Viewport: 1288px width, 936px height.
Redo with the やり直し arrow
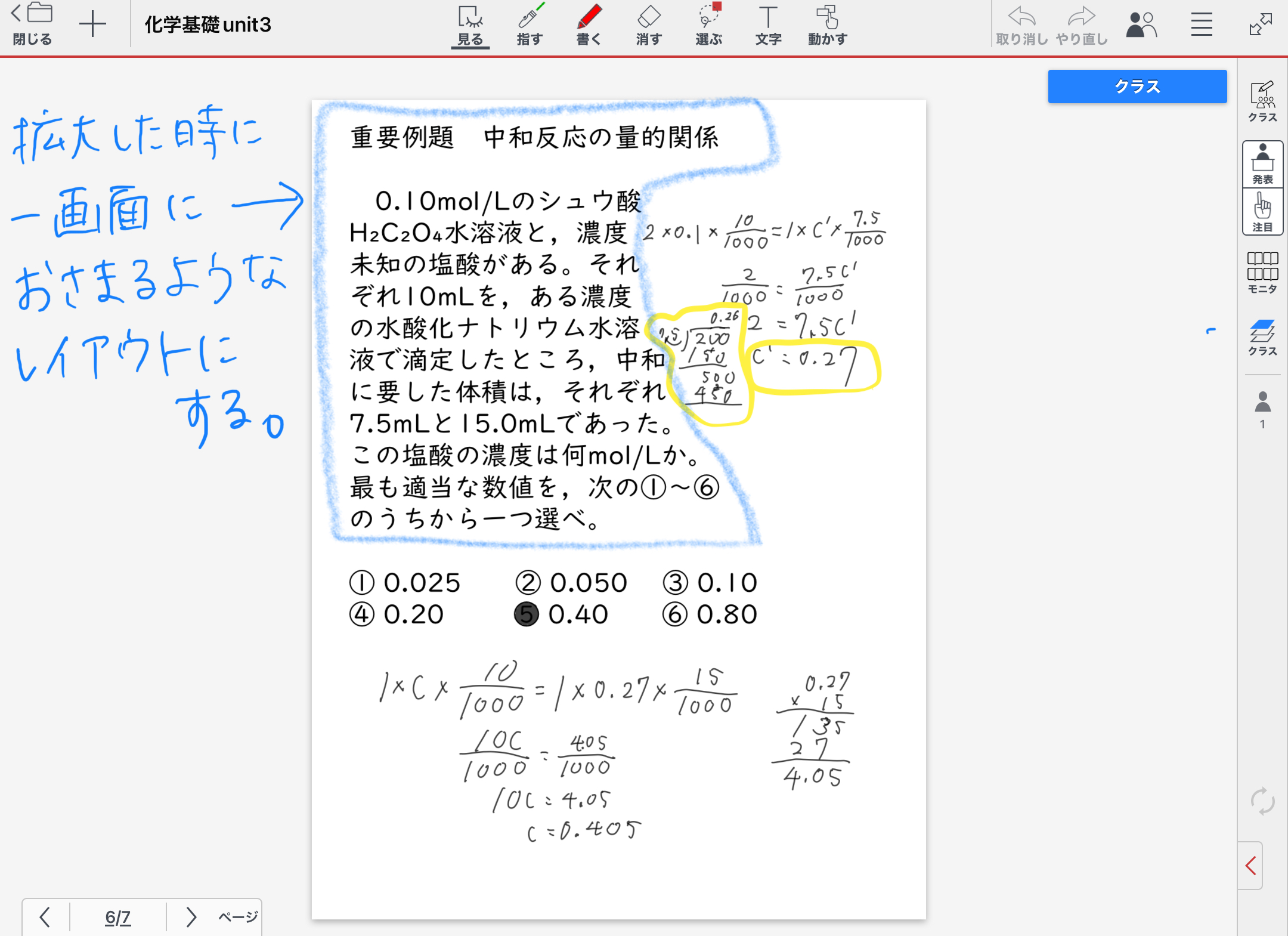[x=1081, y=25]
